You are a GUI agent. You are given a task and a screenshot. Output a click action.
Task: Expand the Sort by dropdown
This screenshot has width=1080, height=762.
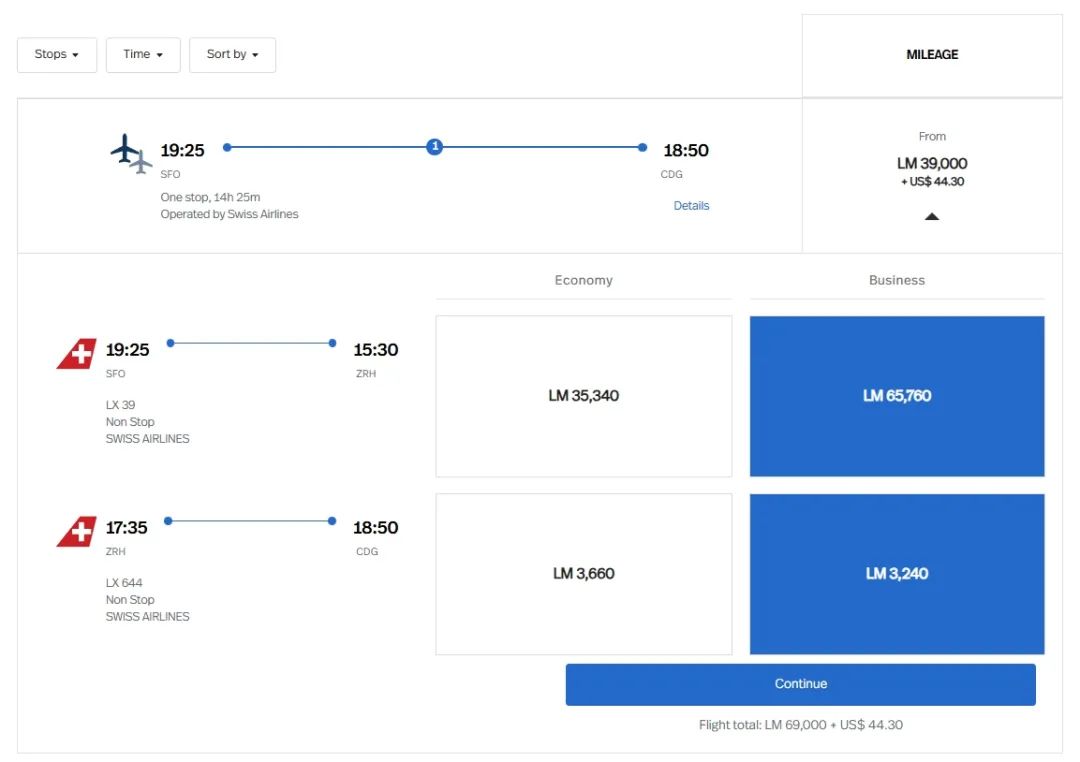click(232, 55)
